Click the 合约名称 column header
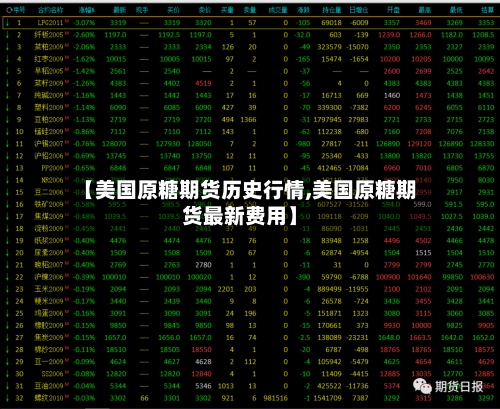The image size is (500, 409). 50,10
